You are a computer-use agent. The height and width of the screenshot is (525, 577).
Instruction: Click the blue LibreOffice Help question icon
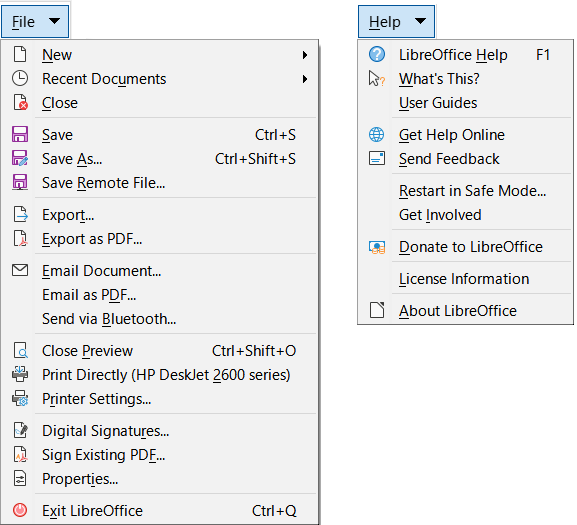377,54
